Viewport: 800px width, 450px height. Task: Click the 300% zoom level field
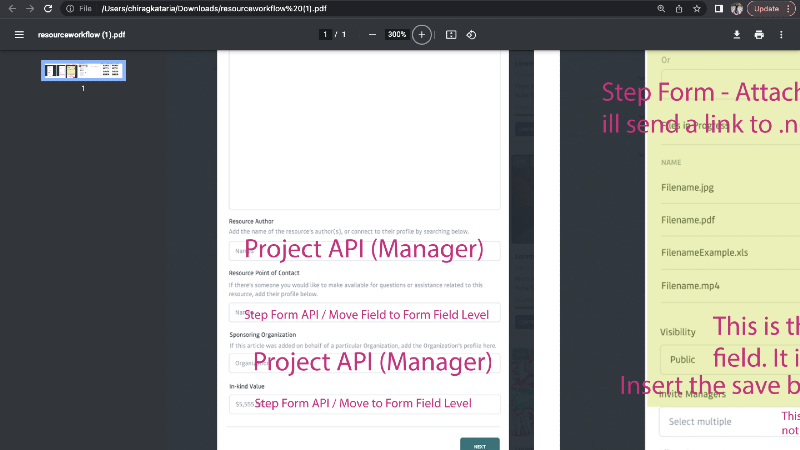(x=397, y=35)
